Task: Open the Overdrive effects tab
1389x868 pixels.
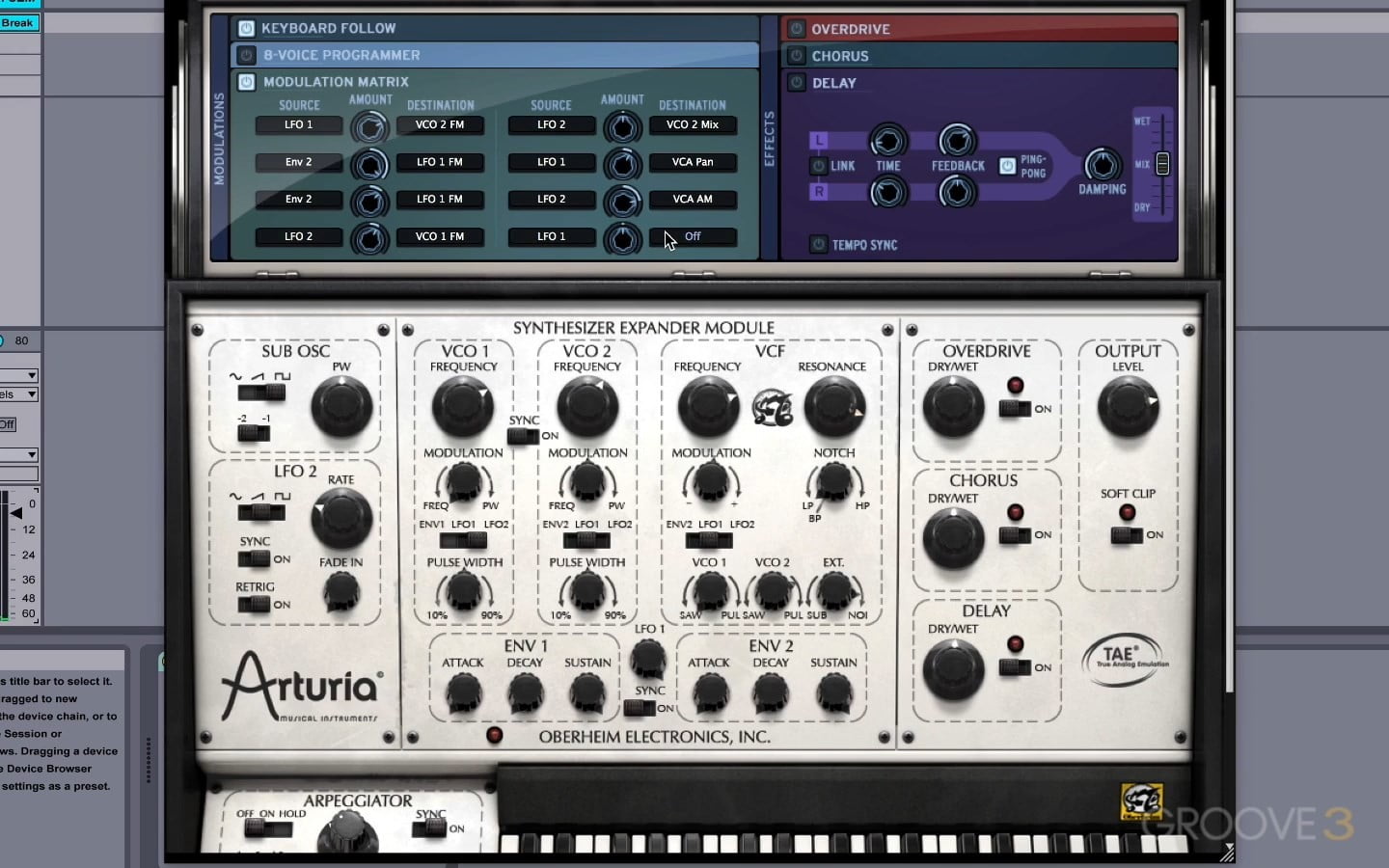Action: 980,29
